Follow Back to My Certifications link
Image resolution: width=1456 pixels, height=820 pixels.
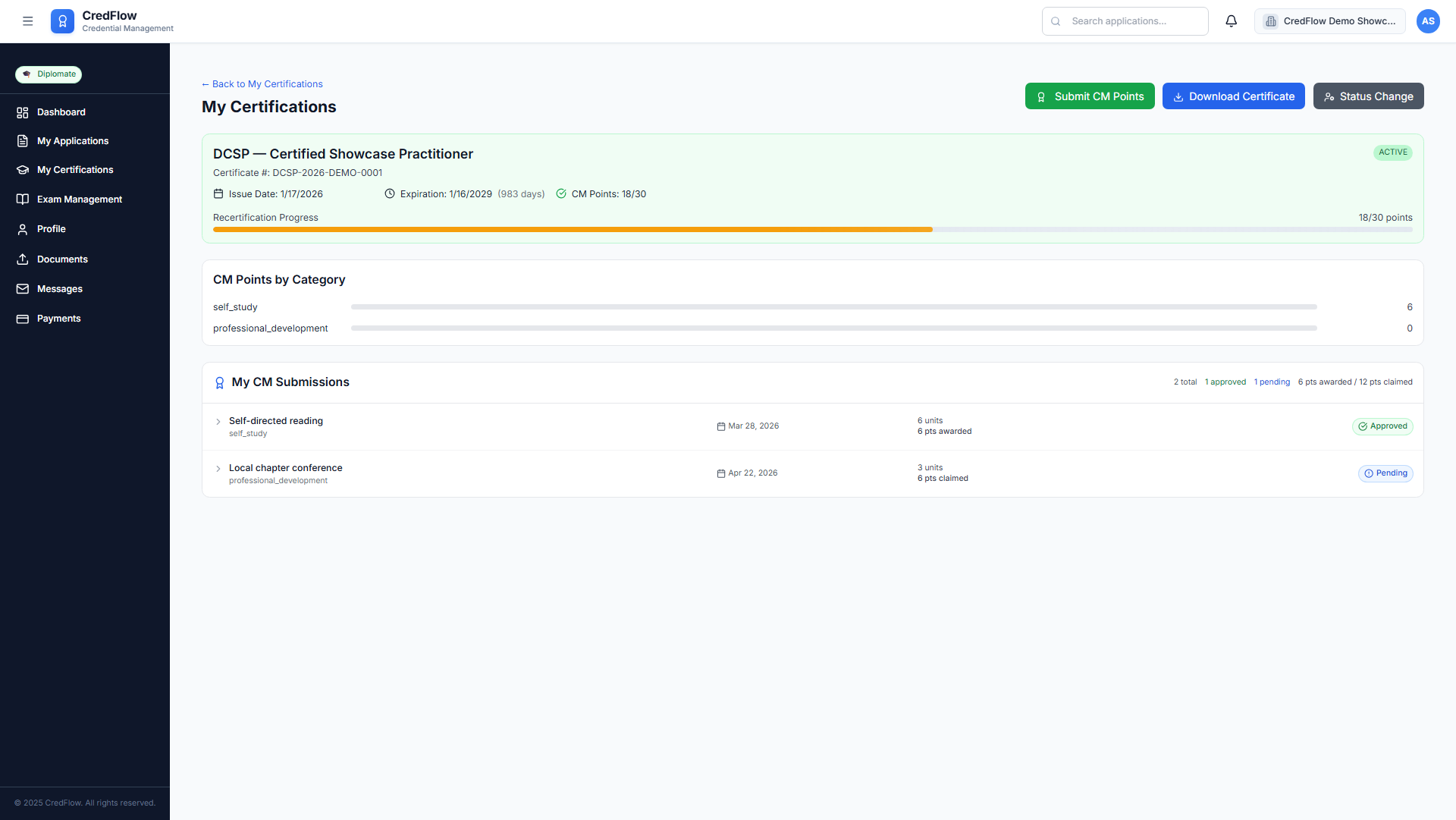(x=262, y=84)
